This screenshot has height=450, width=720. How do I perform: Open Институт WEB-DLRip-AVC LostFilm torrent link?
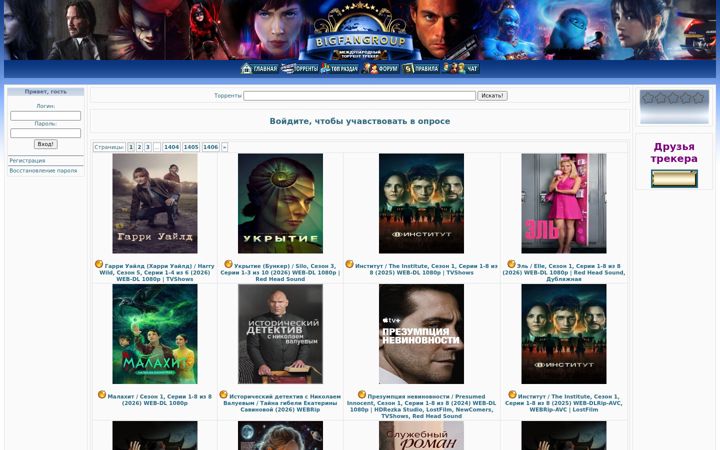pyautogui.click(x=564, y=403)
